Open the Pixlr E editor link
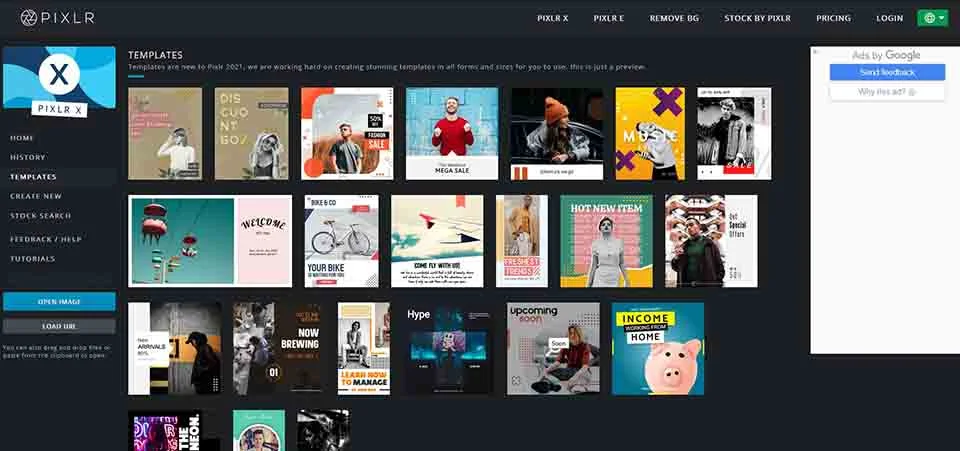Image resolution: width=960 pixels, height=451 pixels. 608,18
